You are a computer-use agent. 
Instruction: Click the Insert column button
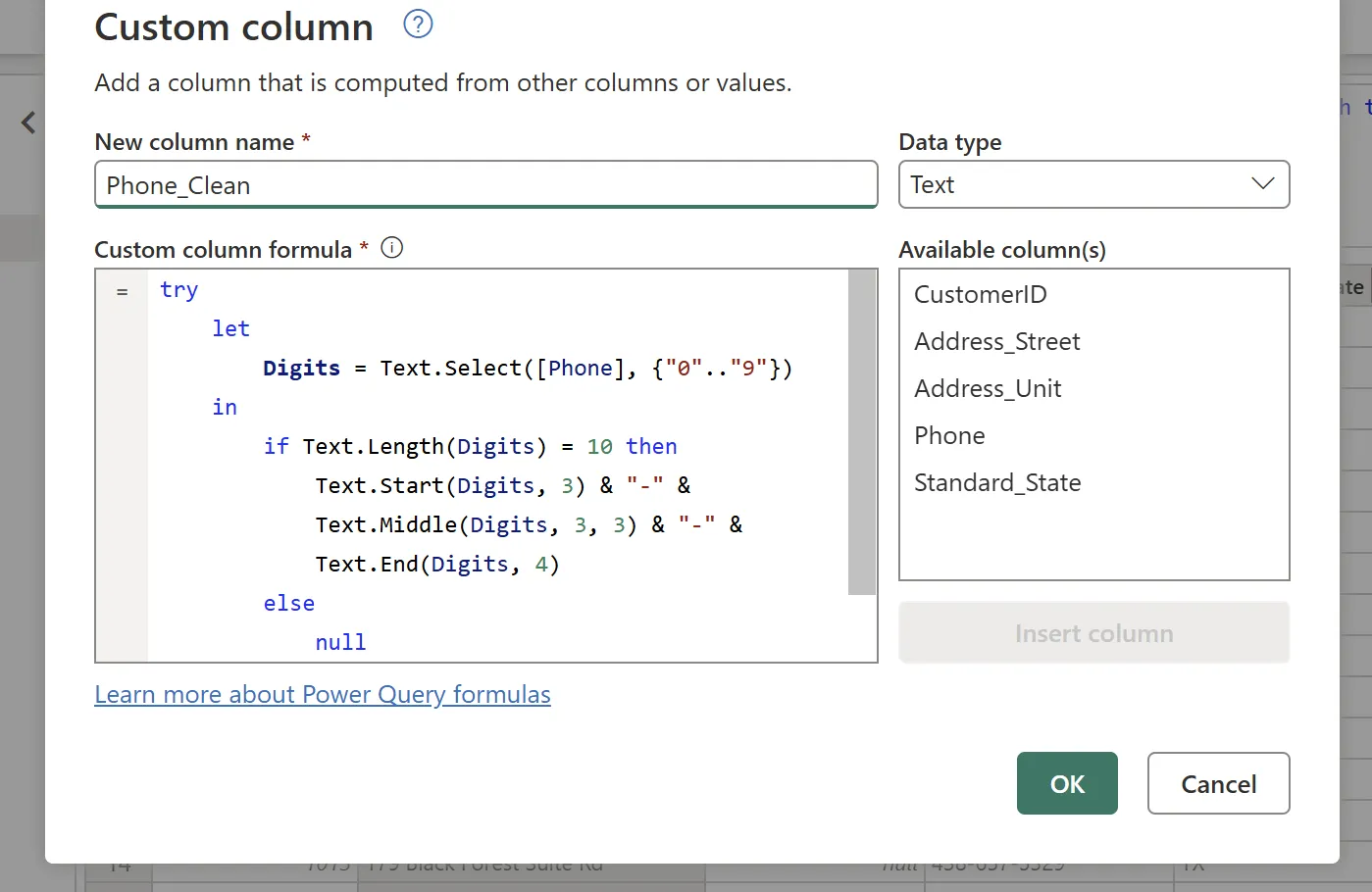point(1093,633)
